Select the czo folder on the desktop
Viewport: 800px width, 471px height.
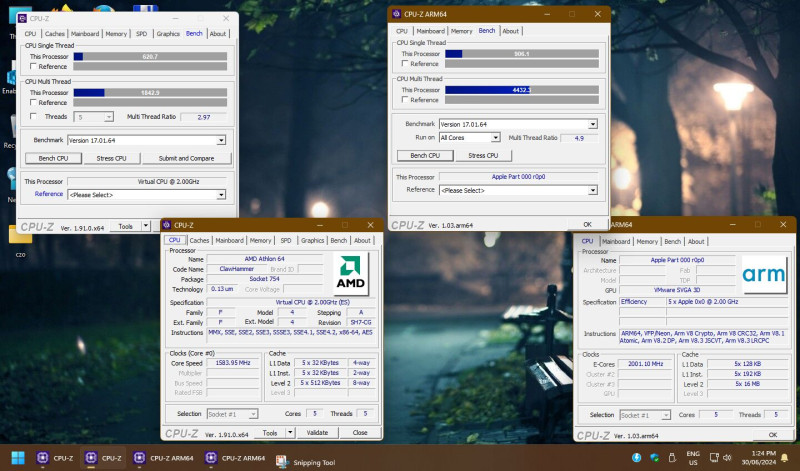tap(20, 240)
